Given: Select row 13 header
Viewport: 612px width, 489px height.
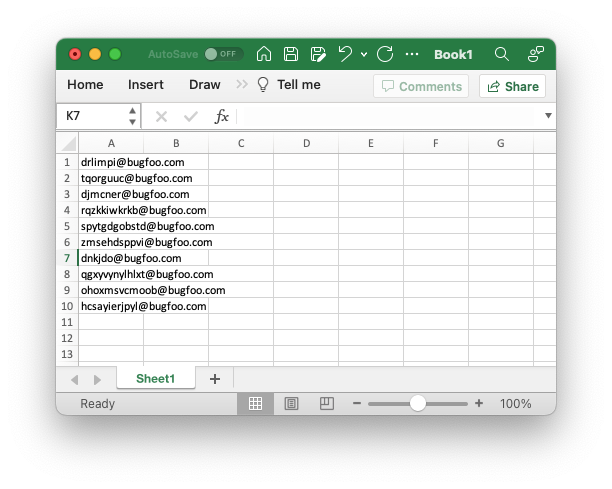Looking at the screenshot, I should [x=67, y=354].
